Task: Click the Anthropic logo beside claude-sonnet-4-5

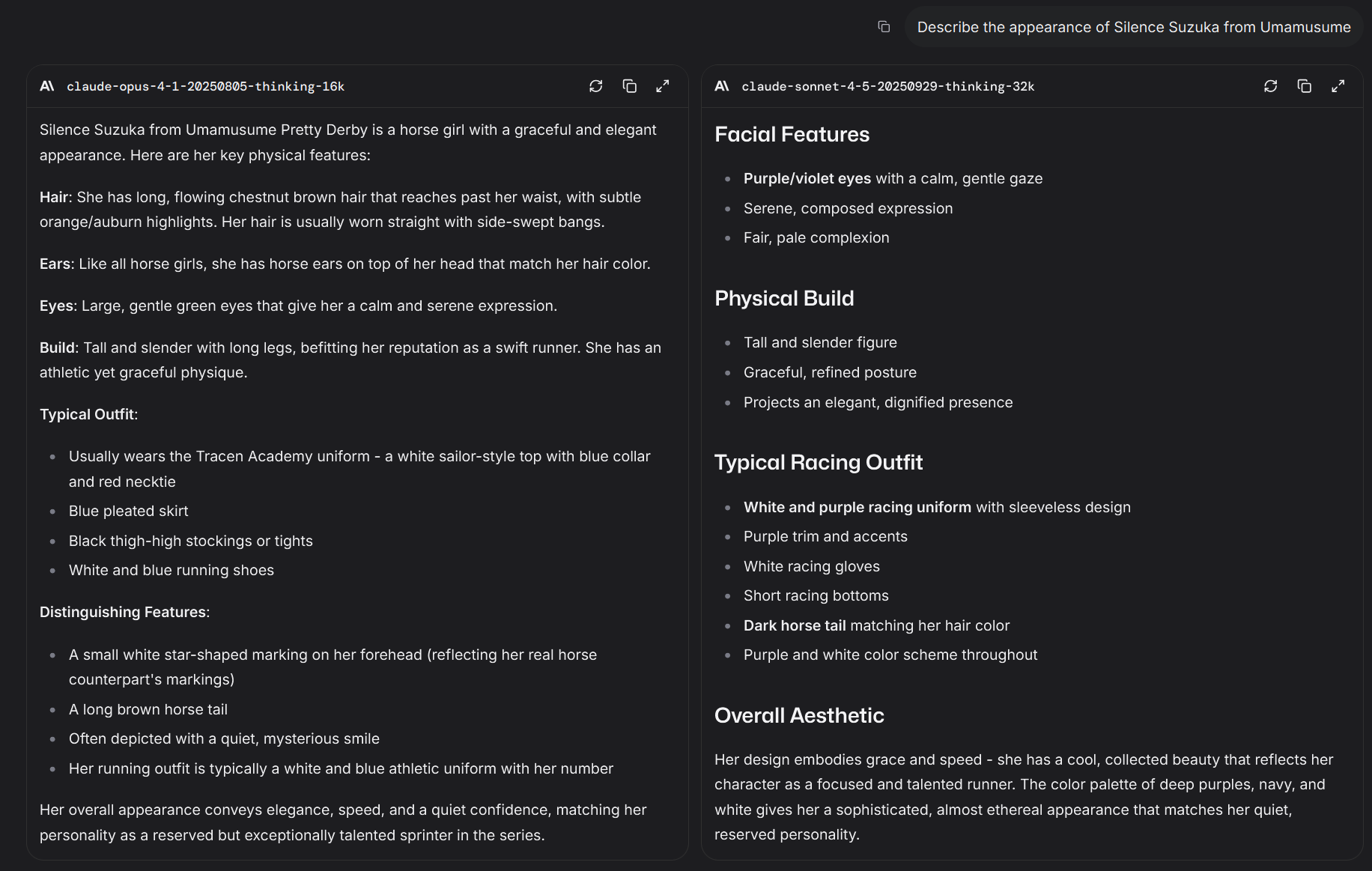Action: [722, 86]
